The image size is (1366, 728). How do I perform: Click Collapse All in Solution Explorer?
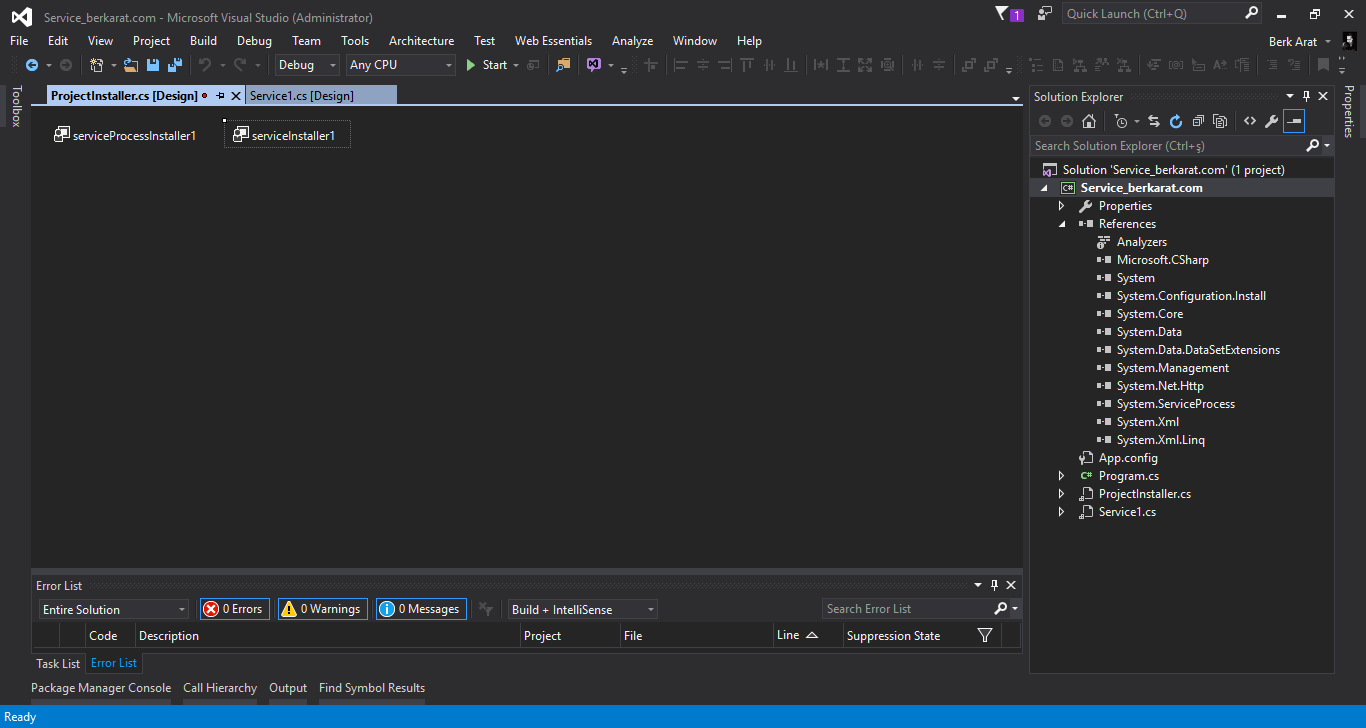point(1198,121)
